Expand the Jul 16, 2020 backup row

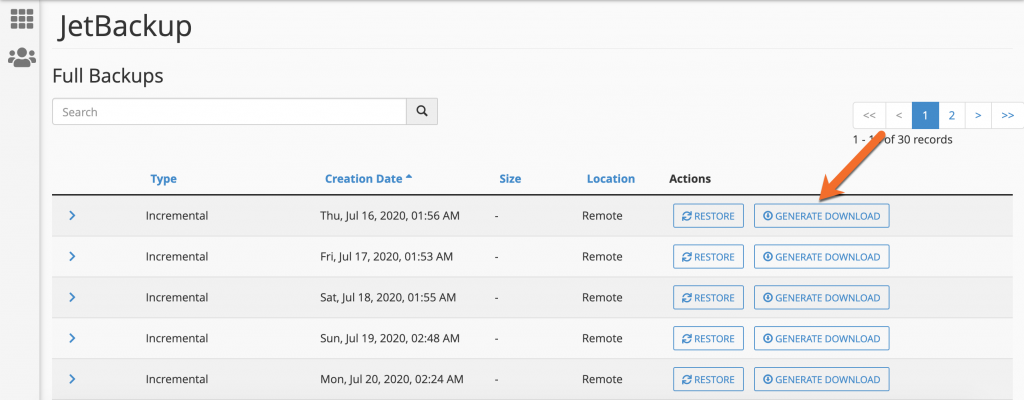(x=72, y=216)
